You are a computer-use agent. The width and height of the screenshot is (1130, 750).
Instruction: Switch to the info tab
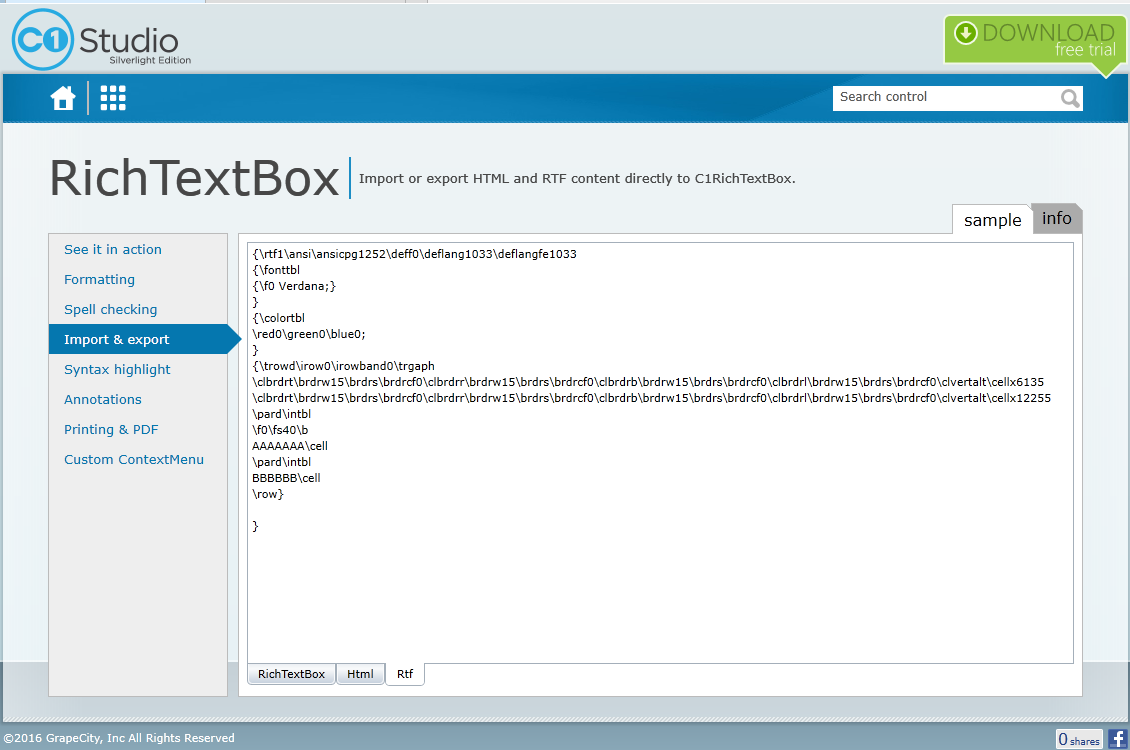click(1056, 218)
